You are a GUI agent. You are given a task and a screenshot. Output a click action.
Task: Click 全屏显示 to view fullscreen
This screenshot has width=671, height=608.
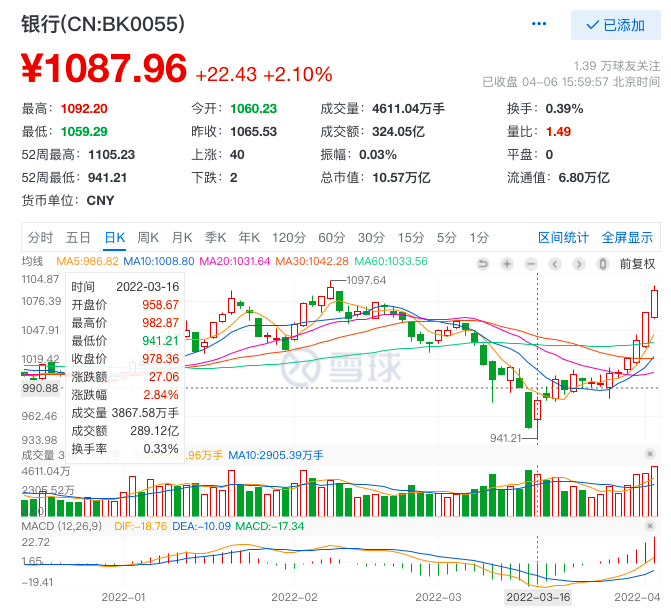pyautogui.click(x=627, y=237)
